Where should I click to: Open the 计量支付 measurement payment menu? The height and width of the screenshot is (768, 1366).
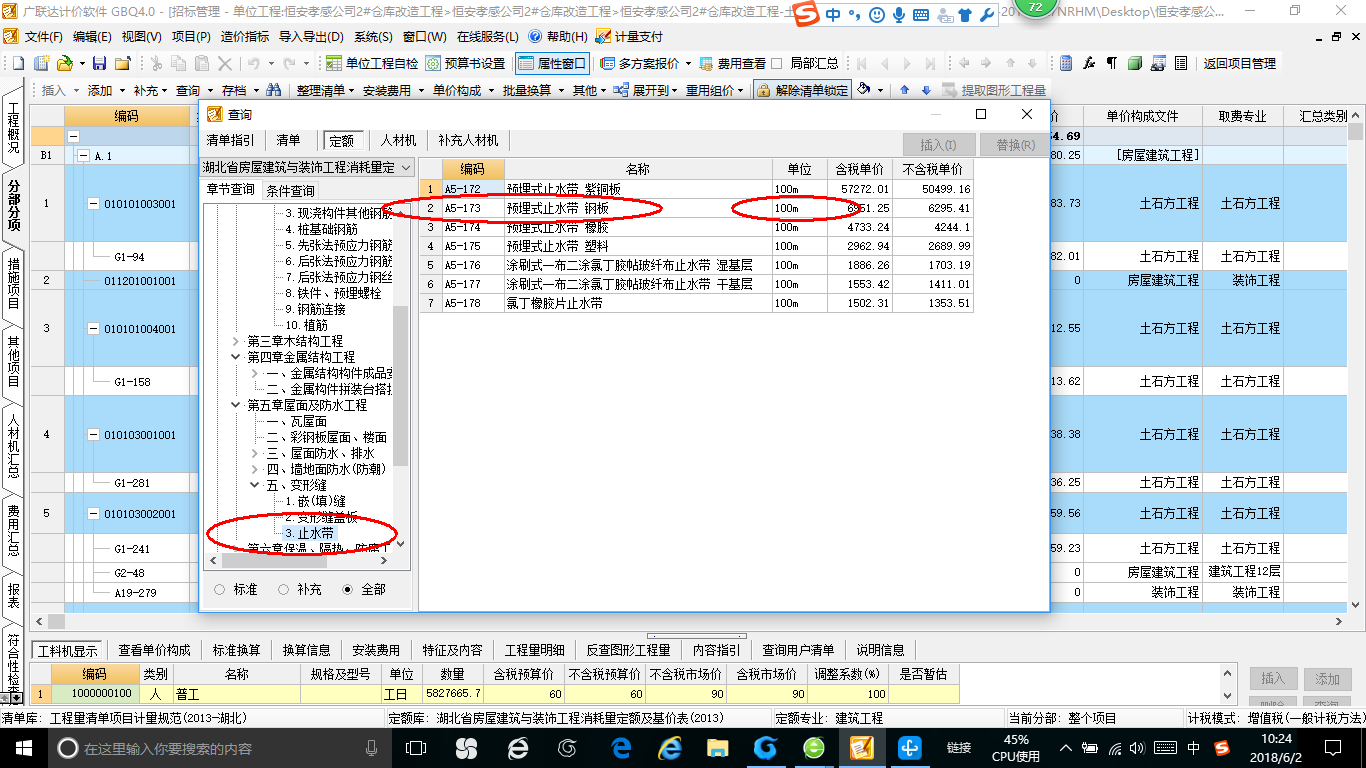click(629, 36)
